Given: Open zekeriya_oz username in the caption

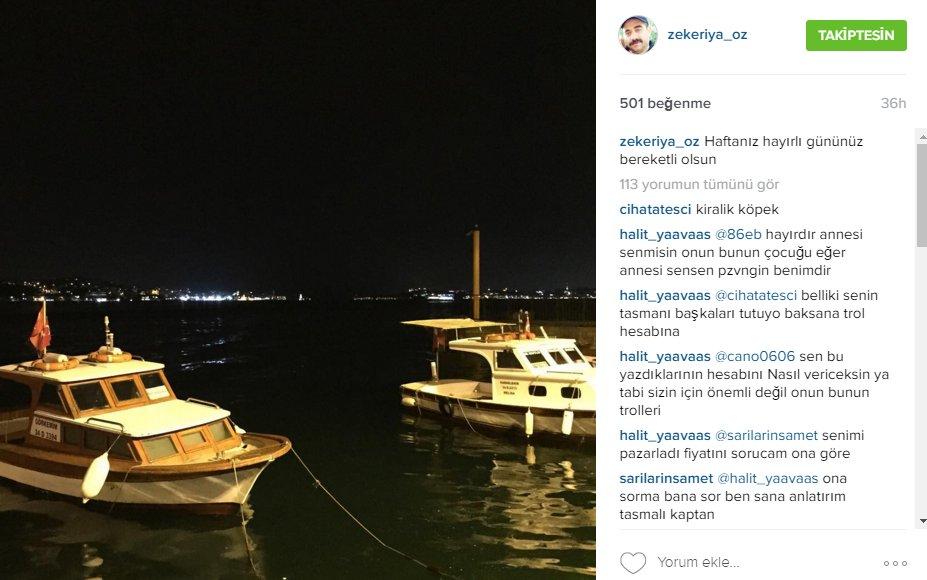Looking at the screenshot, I should [x=659, y=142].
